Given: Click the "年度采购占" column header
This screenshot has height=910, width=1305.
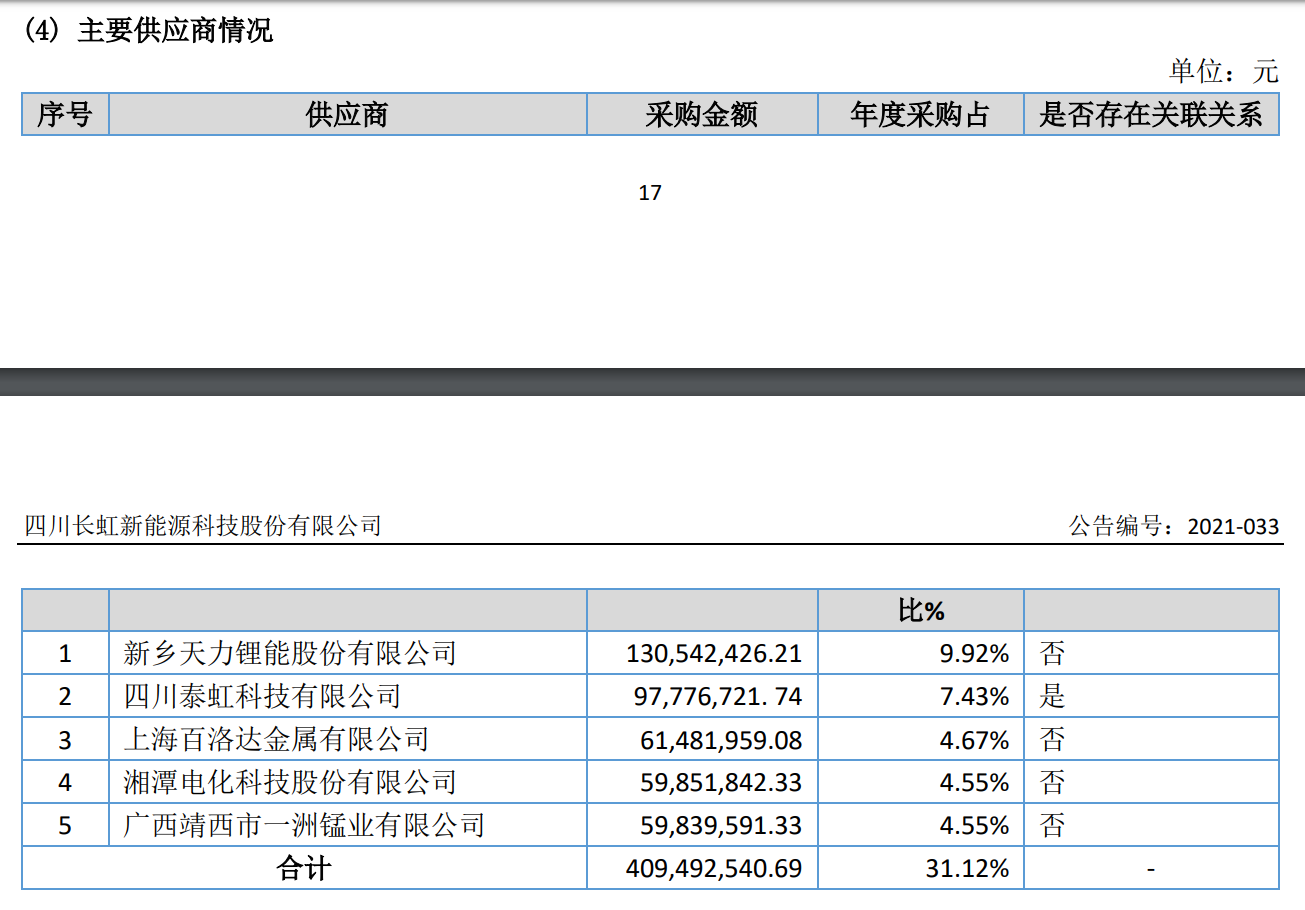Looking at the screenshot, I should coord(920,115).
